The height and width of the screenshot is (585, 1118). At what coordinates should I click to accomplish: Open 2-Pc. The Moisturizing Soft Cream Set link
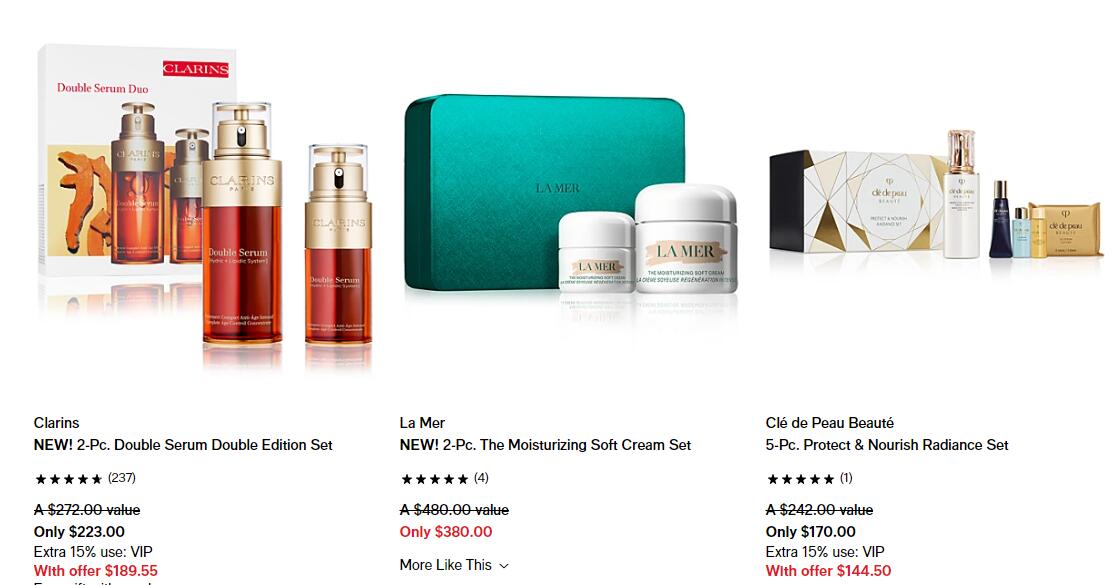click(x=545, y=445)
